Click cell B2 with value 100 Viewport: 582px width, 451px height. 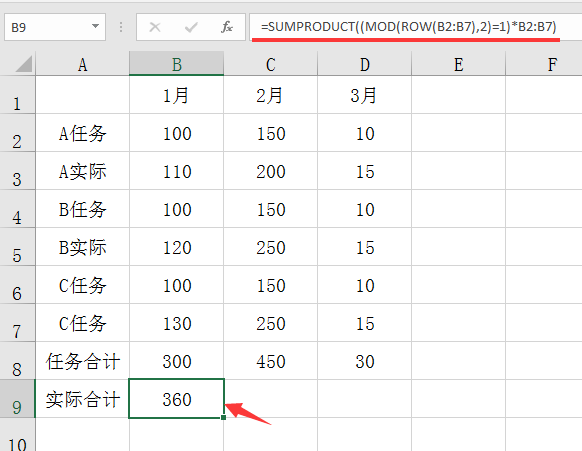pyautogui.click(x=177, y=133)
